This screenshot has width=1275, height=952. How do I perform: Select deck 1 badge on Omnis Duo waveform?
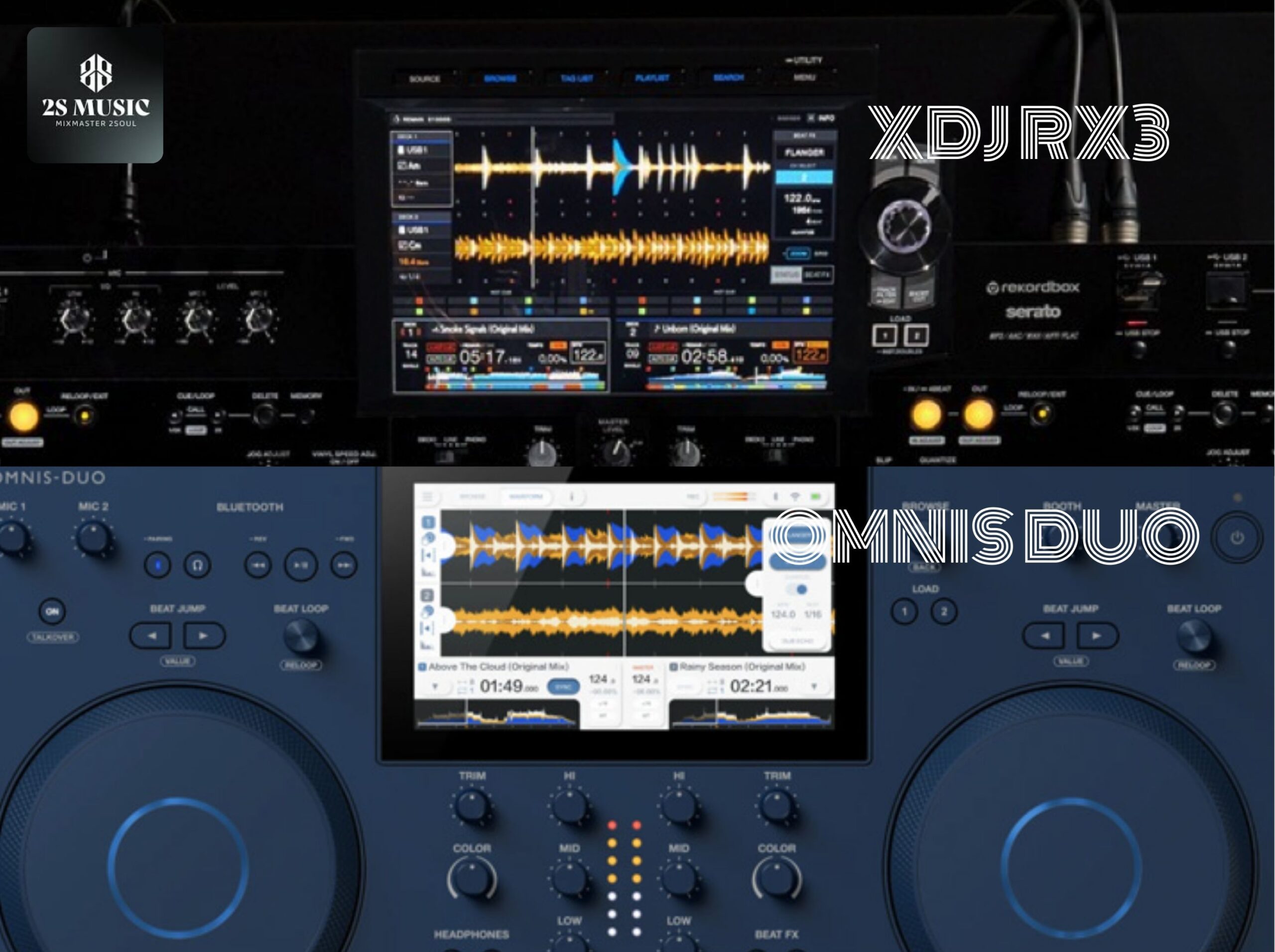pos(428,522)
